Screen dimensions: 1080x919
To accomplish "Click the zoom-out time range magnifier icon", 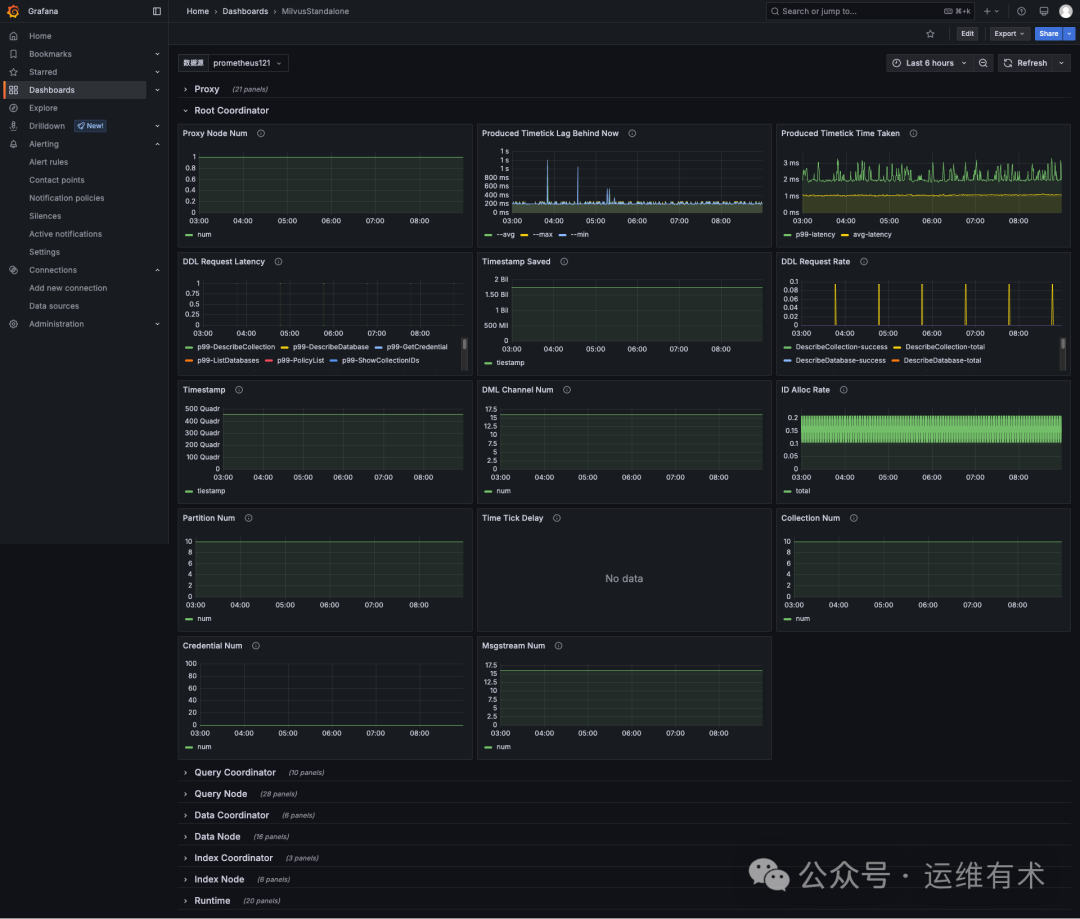I will pos(982,62).
